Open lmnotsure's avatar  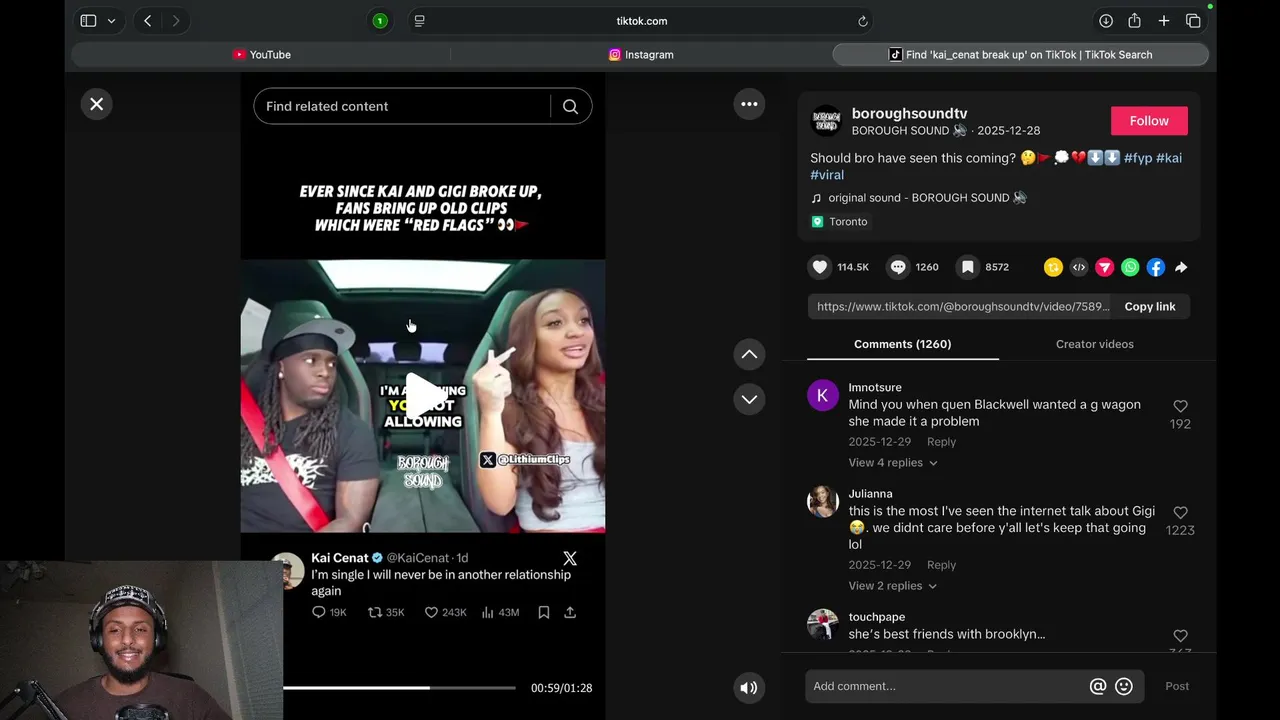tap(823, 395)
